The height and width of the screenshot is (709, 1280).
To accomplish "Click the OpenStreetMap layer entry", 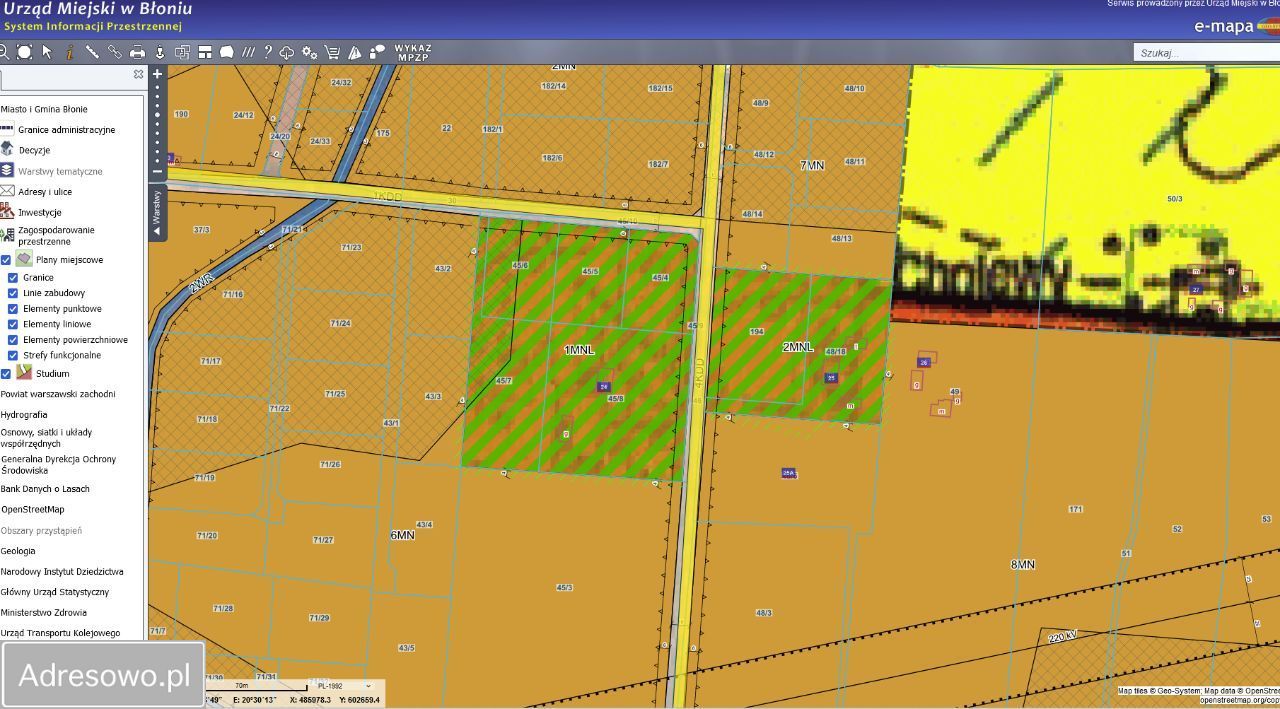I will click(x=32, y=510).
